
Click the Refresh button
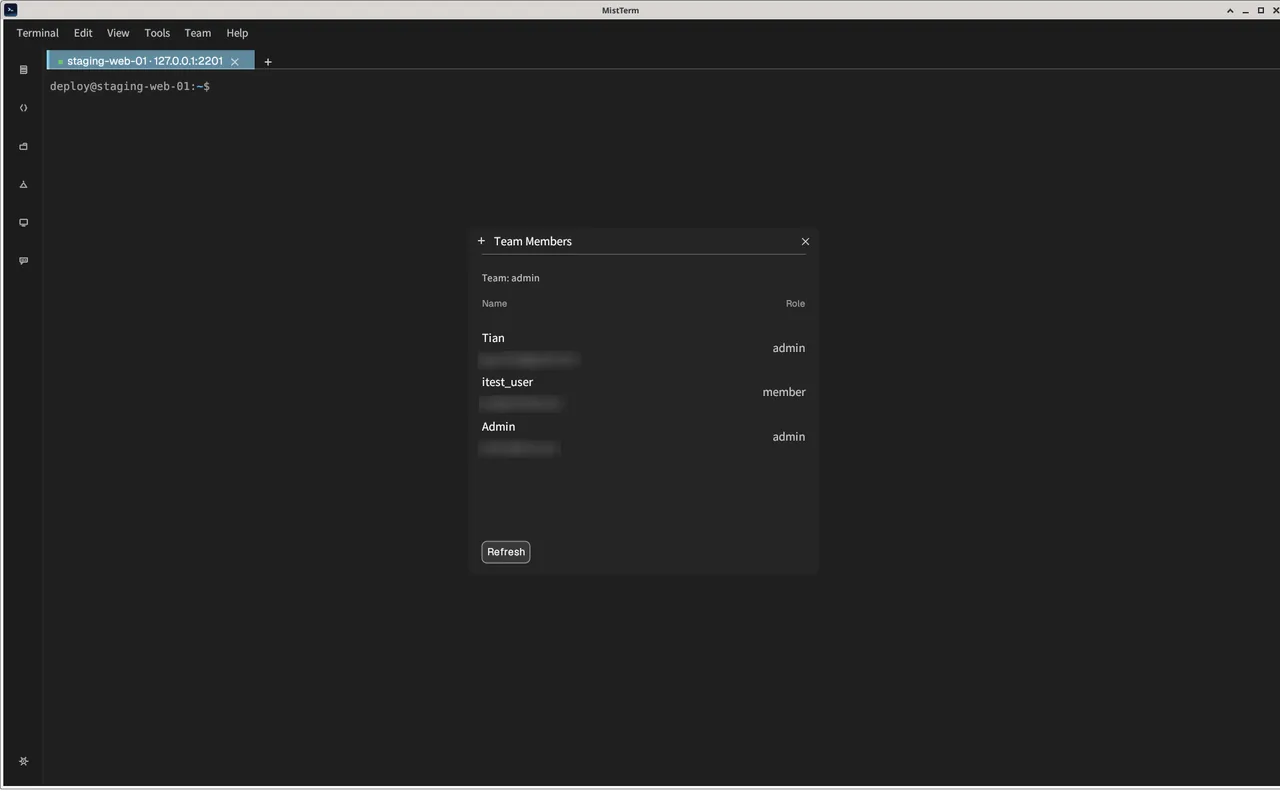pyautogui.click(x=506, y=552)
